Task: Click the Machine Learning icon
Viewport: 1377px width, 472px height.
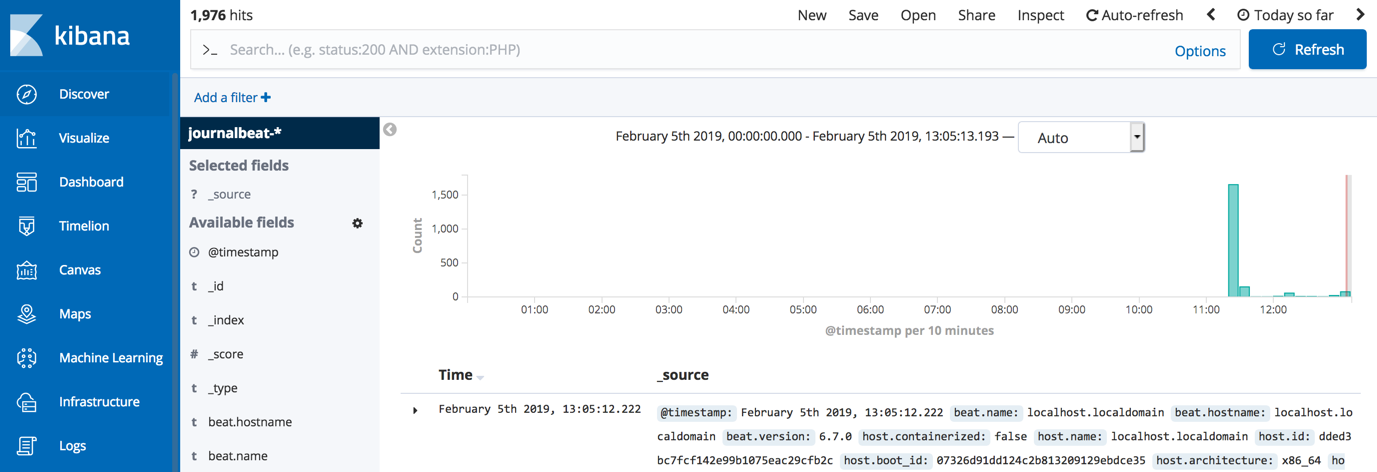Action: tap(27, 358)
